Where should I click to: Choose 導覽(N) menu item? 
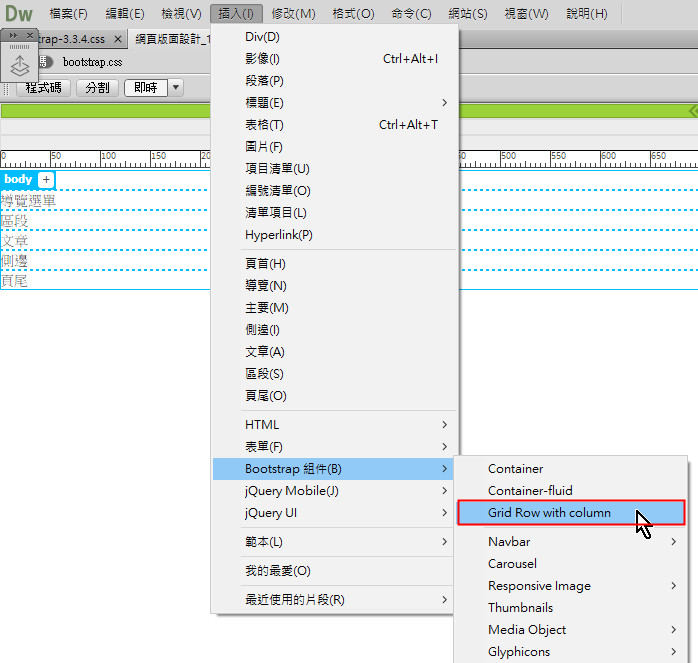(x=335, y=286)
